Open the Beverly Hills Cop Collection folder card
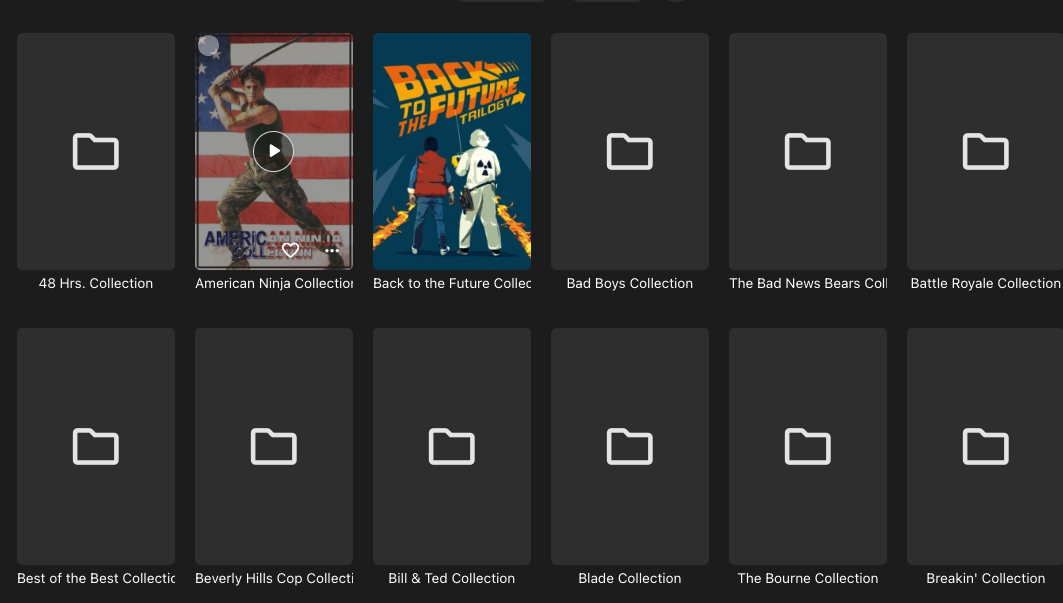 pos(274,446)
